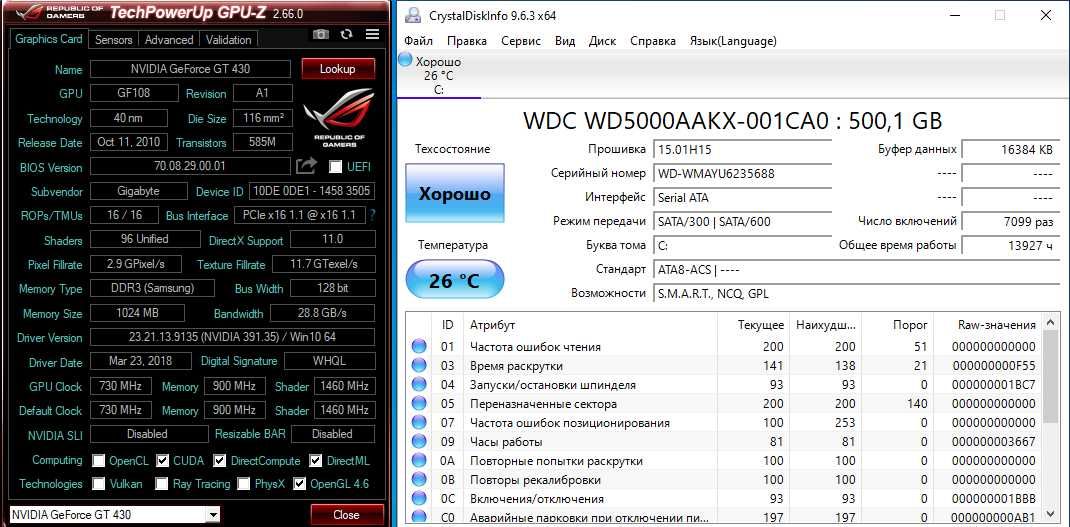Viewport: 1070px width, 527px height.
Task: Click the bus interface question mark
Action: pyautogui.click(x=373, y=215)
